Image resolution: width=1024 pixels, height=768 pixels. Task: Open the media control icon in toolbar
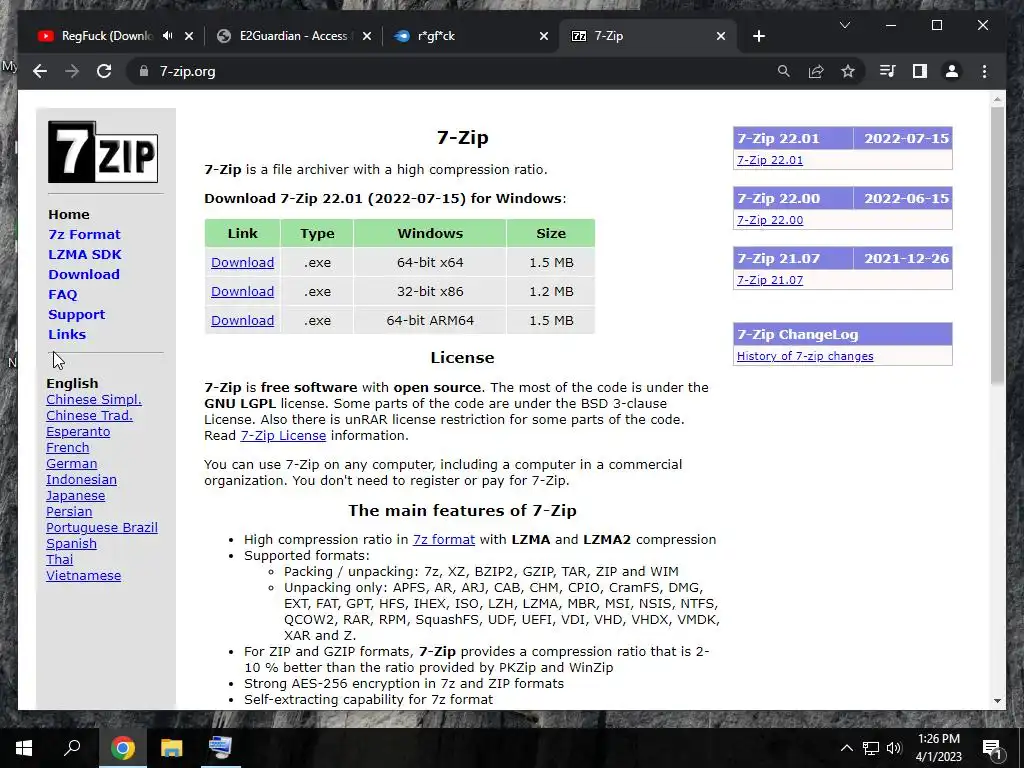point(888,71)
